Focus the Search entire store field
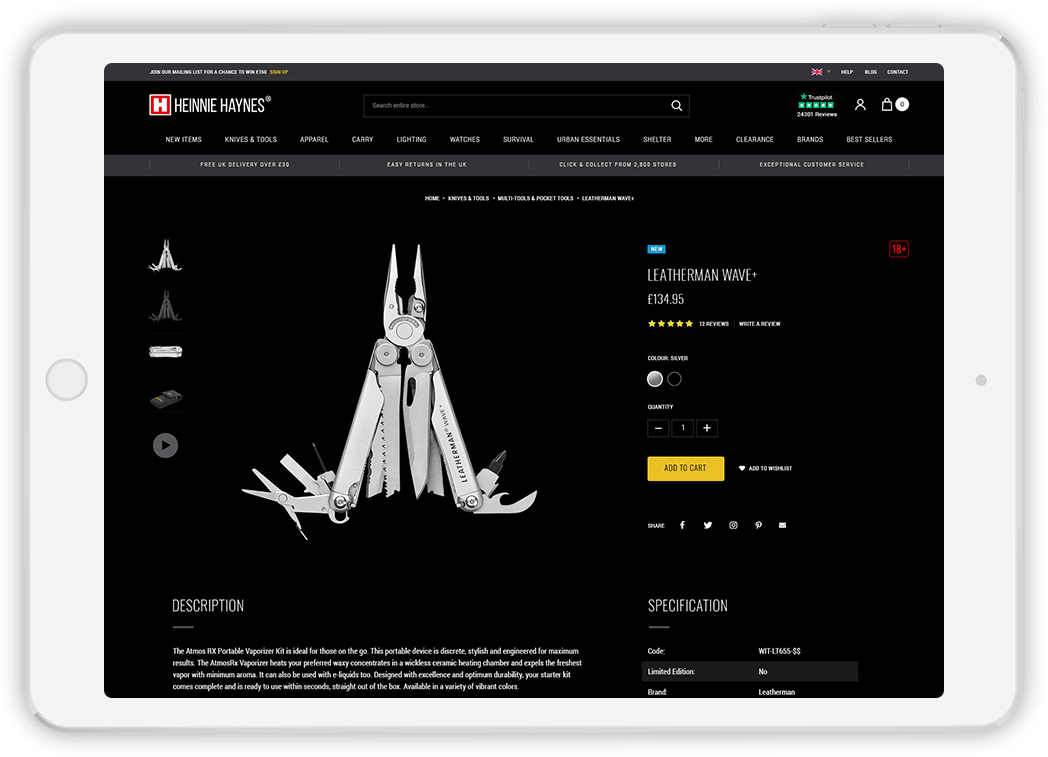The image size is (1048, 757). point(518,106)
